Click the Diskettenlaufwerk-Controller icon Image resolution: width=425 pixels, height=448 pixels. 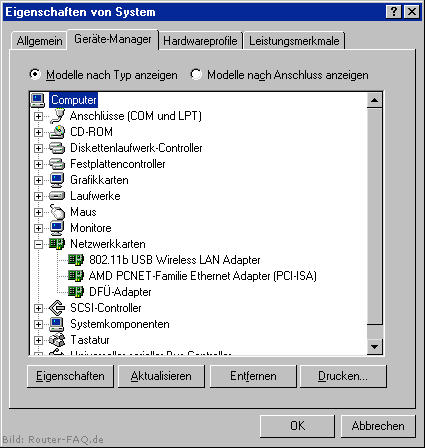pos(57,148)
